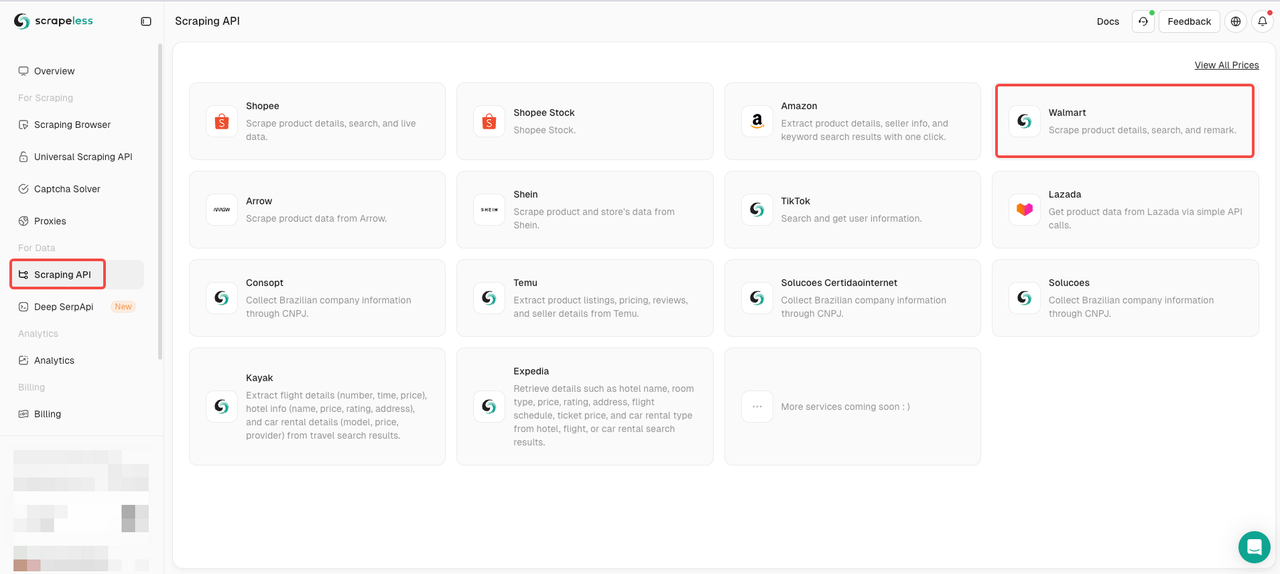Click the Solucoes Certidaointernet logo icon
Screen dimensions: 1280x574
pyautogui.click(x=757, y=298)
